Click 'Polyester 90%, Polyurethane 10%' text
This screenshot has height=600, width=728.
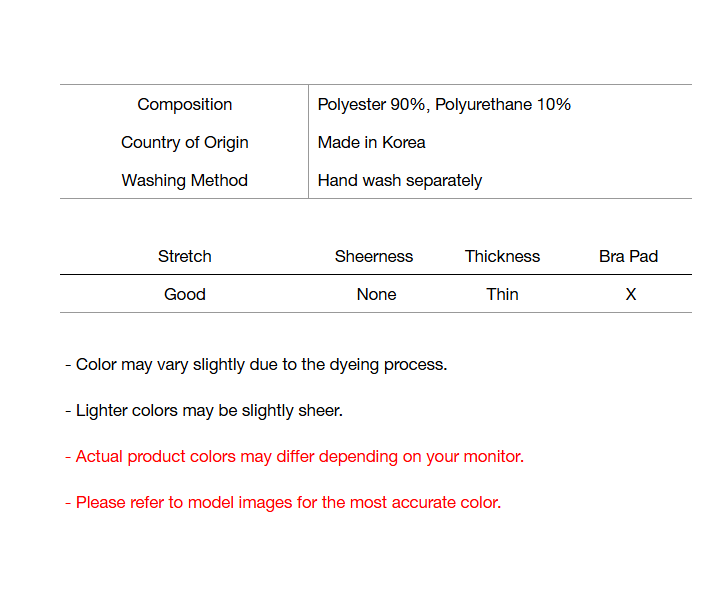444,104
